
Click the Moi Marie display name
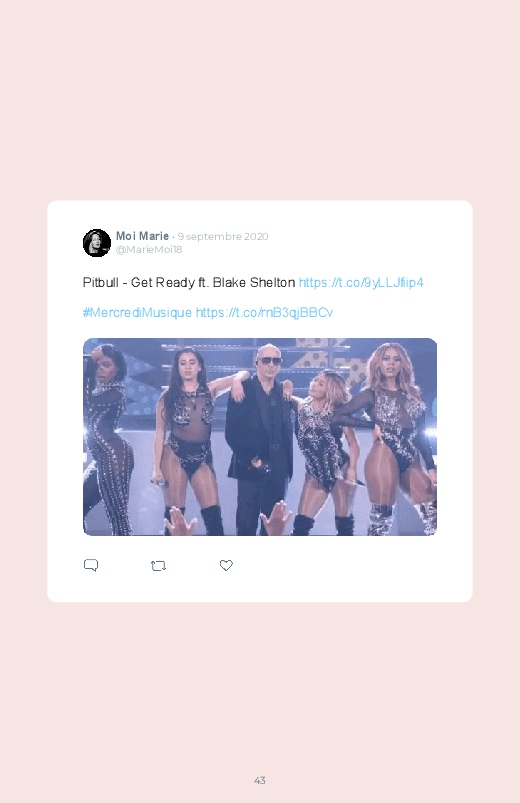142,236
